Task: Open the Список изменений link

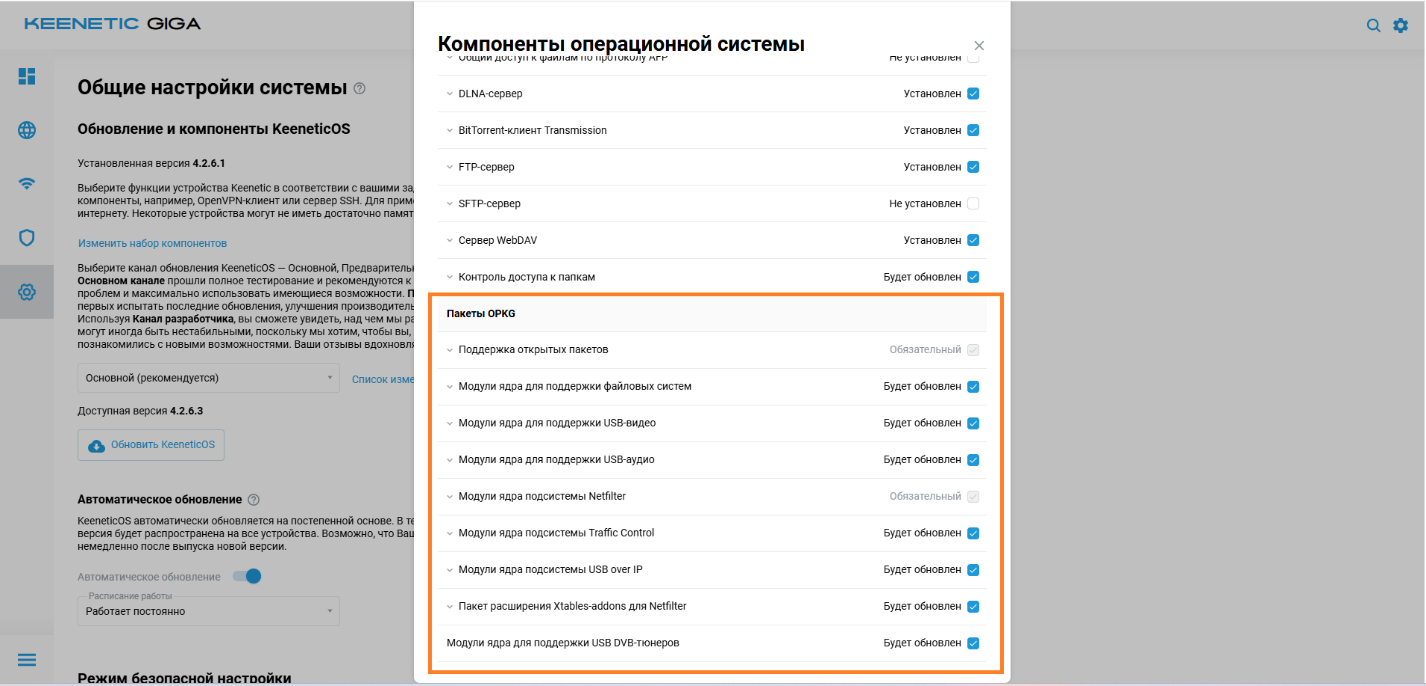Action: [x=383, y=379]
